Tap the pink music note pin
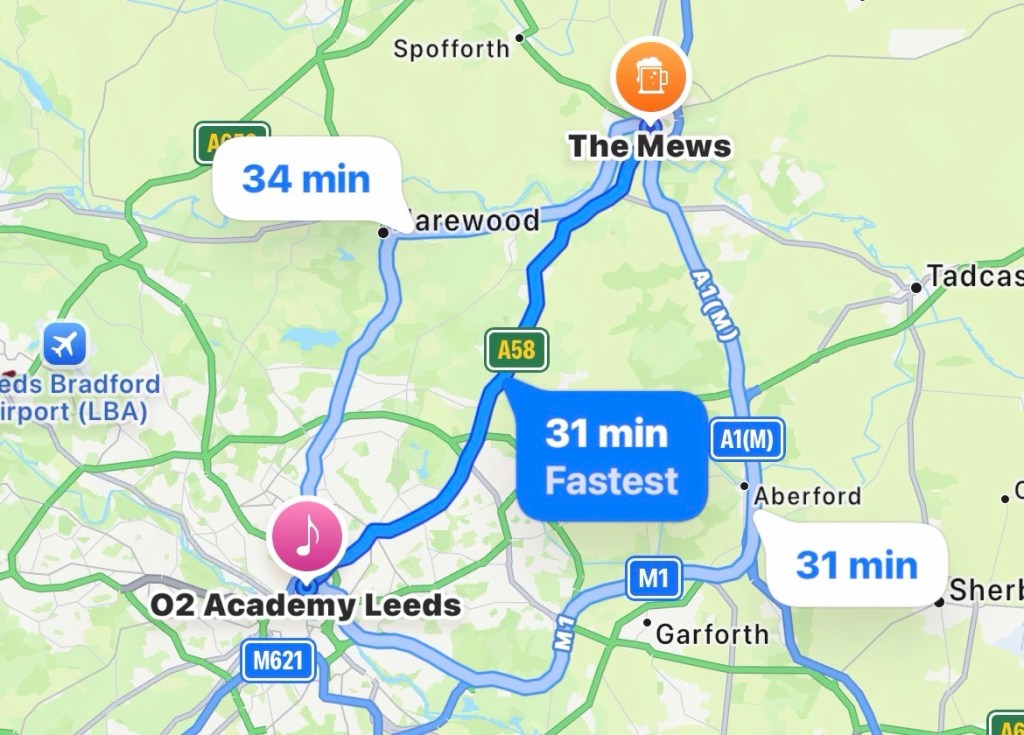This screenshot has height=735, width=1024. (307, 536)
